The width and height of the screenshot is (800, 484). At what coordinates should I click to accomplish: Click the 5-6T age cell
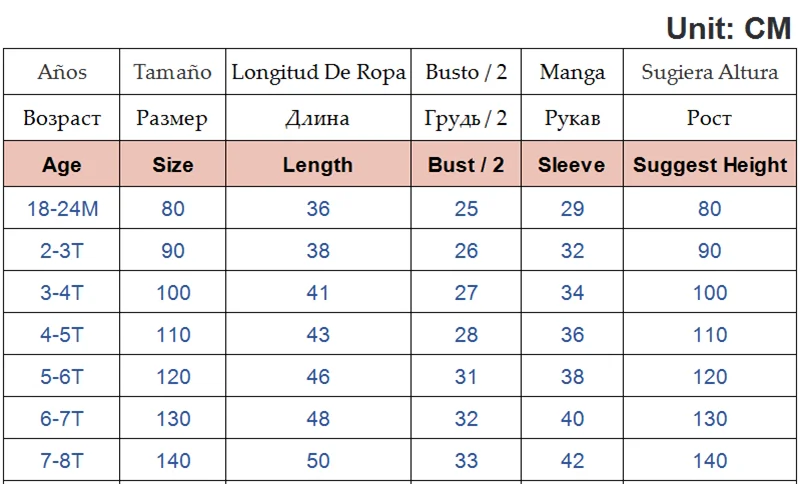[62, 377]
